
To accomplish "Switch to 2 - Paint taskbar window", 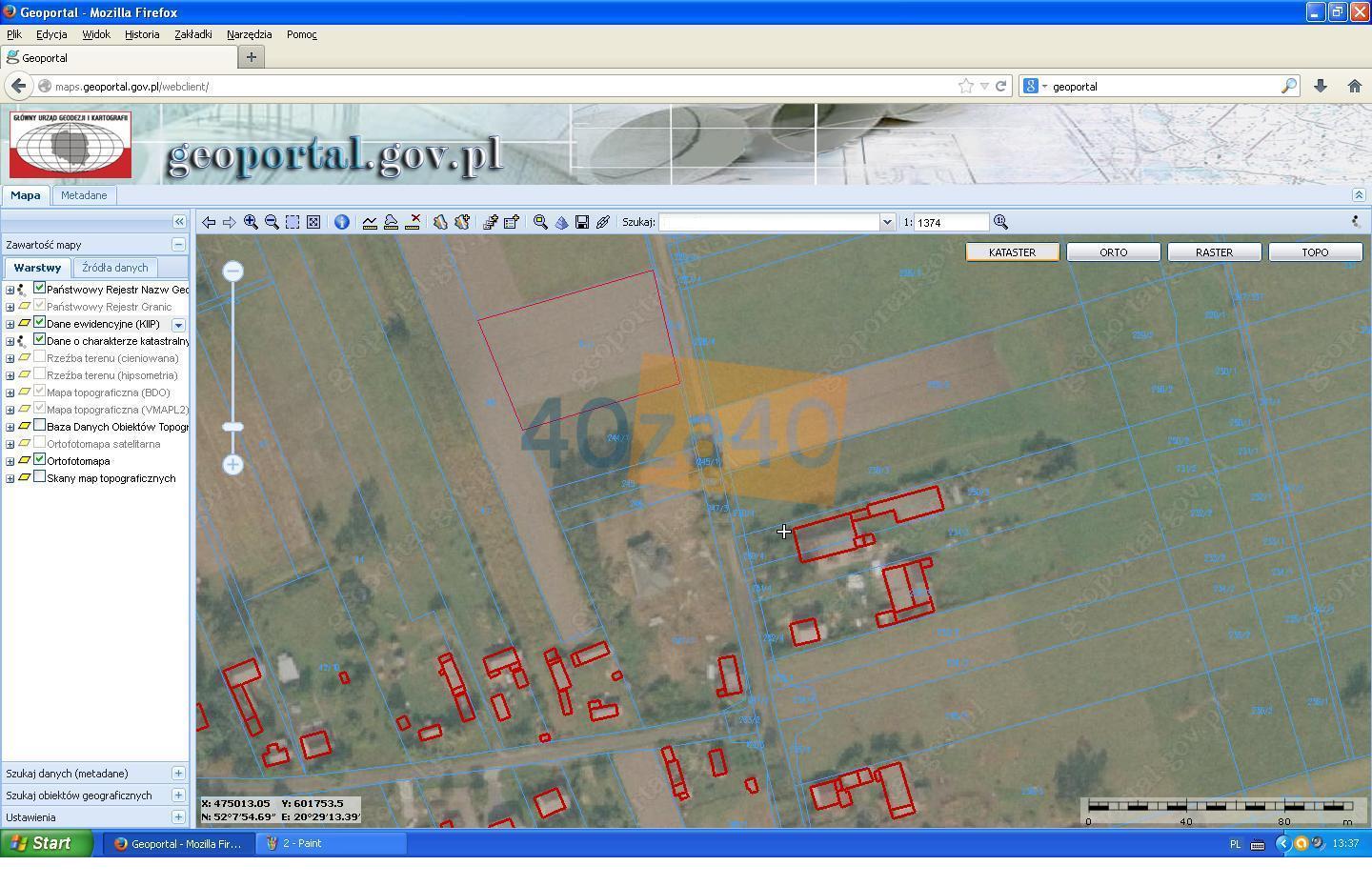I will [331, 843].
